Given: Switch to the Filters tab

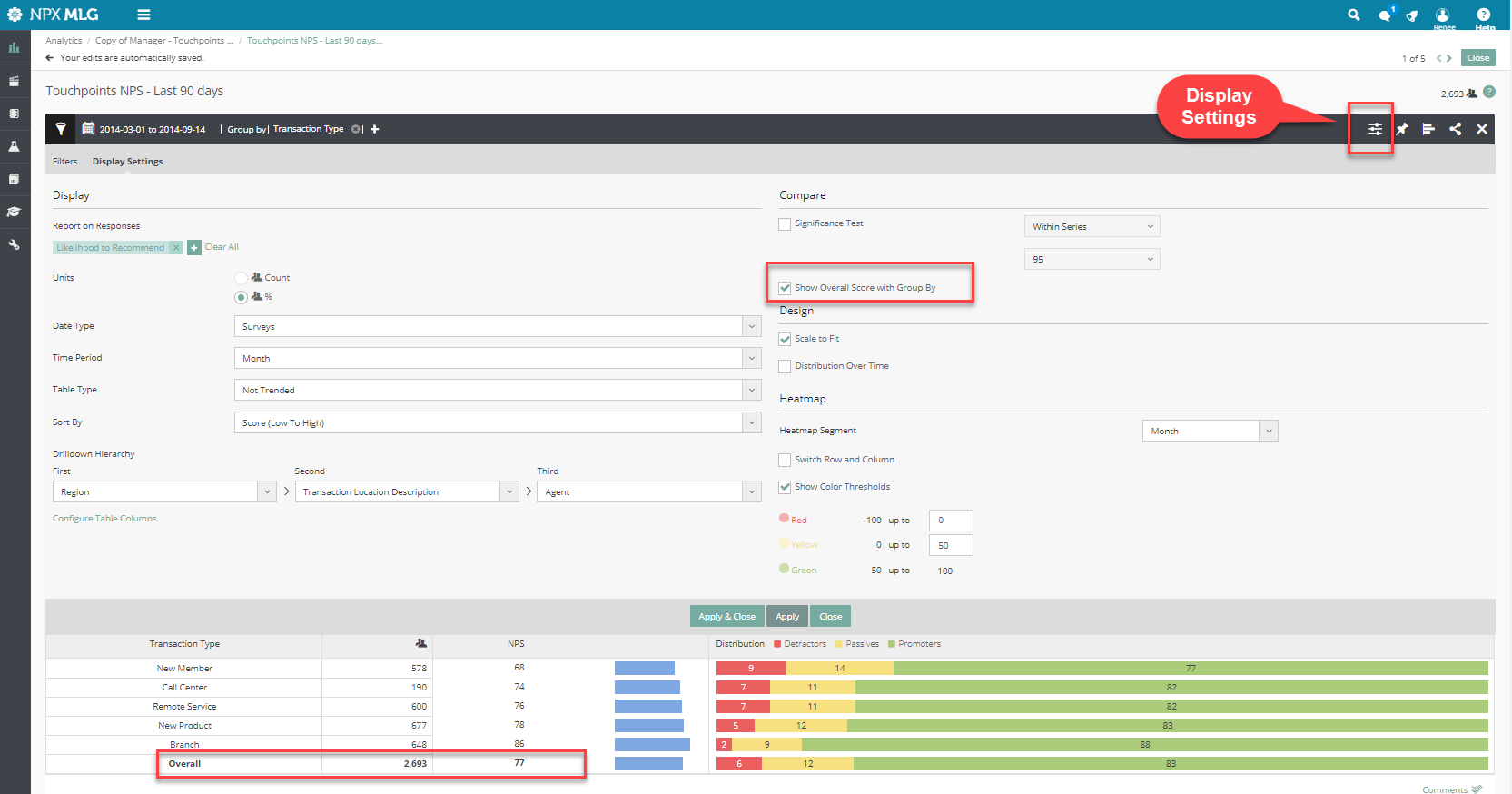Looking at the screenshot, I should tap(64, 162).
